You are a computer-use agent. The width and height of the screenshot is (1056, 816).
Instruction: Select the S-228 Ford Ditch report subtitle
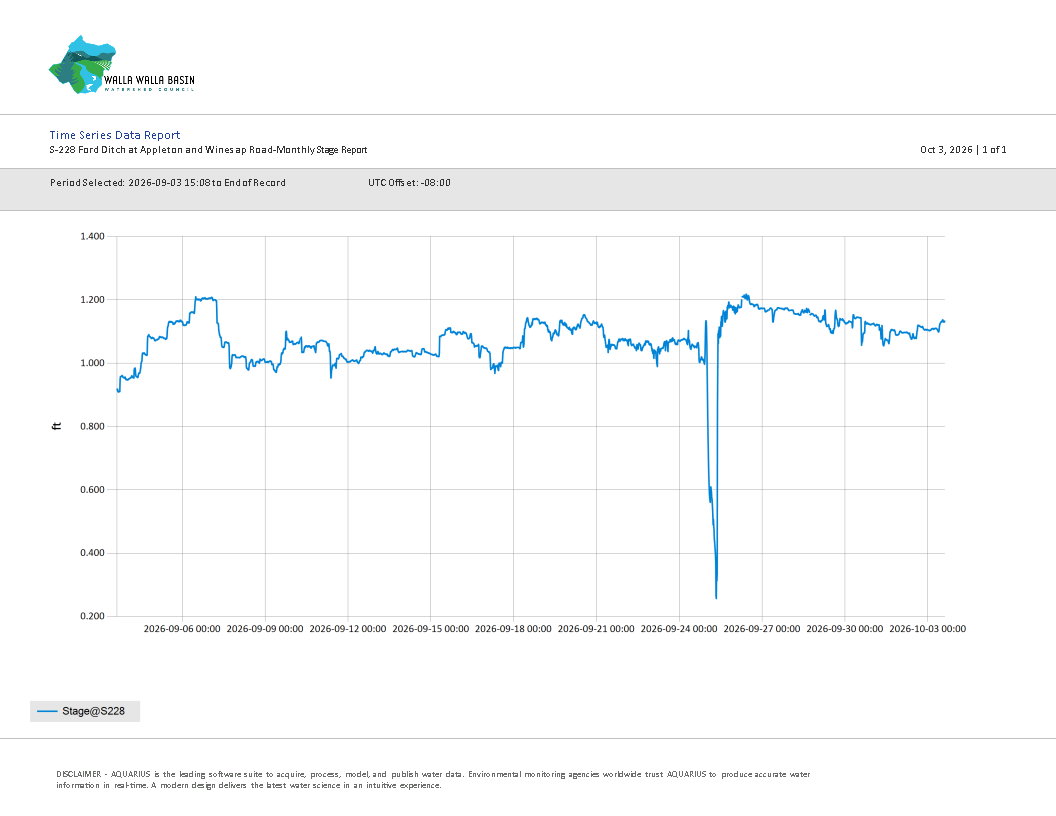(x=208, y=149)
